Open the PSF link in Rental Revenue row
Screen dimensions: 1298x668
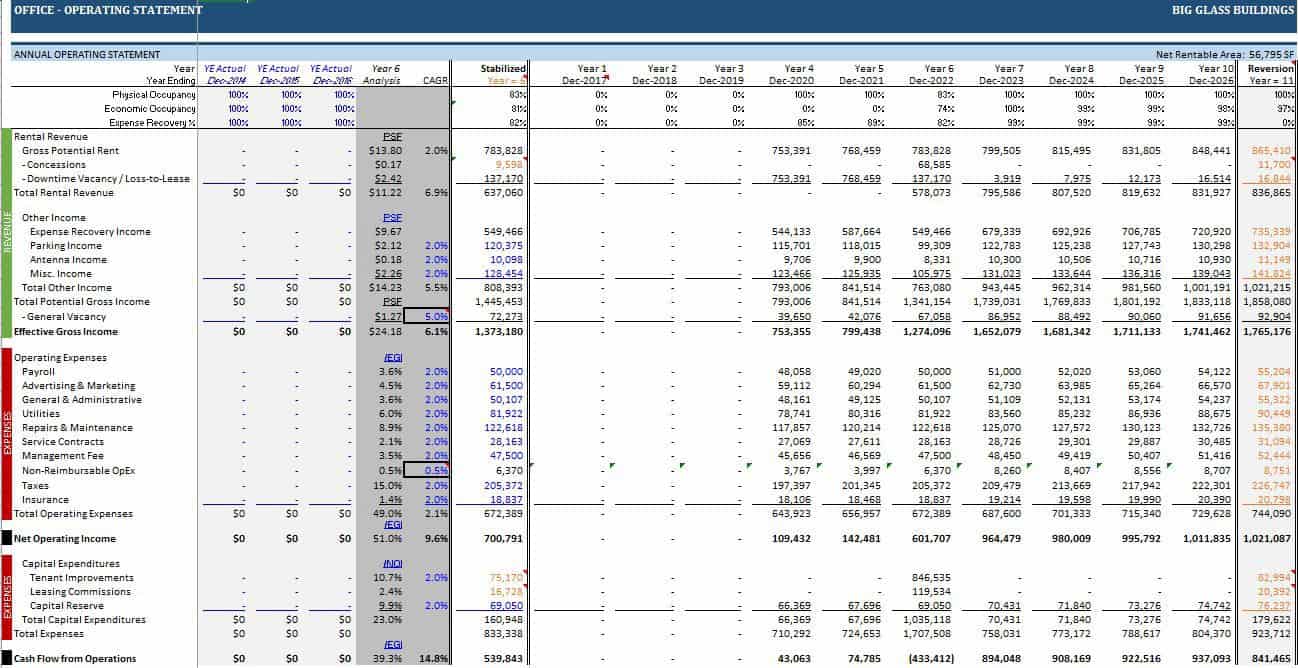tap(391, 137)
